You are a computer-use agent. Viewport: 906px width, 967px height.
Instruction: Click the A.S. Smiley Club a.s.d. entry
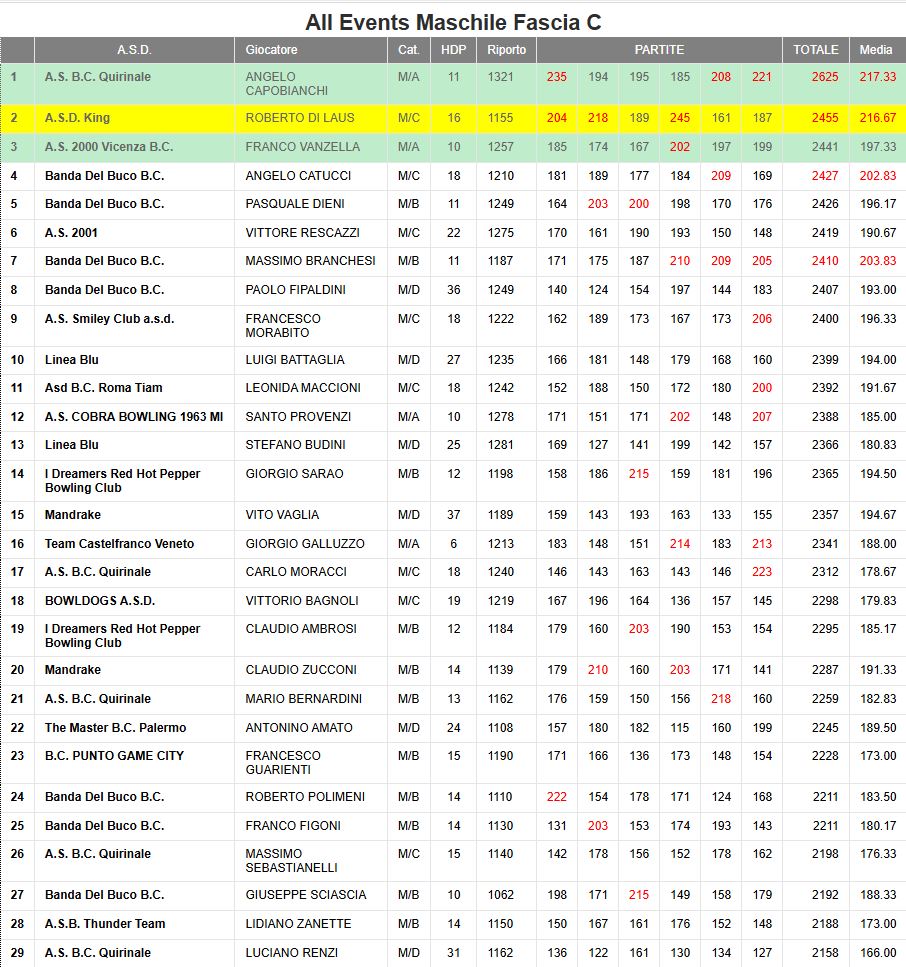[x=109, y=319]
